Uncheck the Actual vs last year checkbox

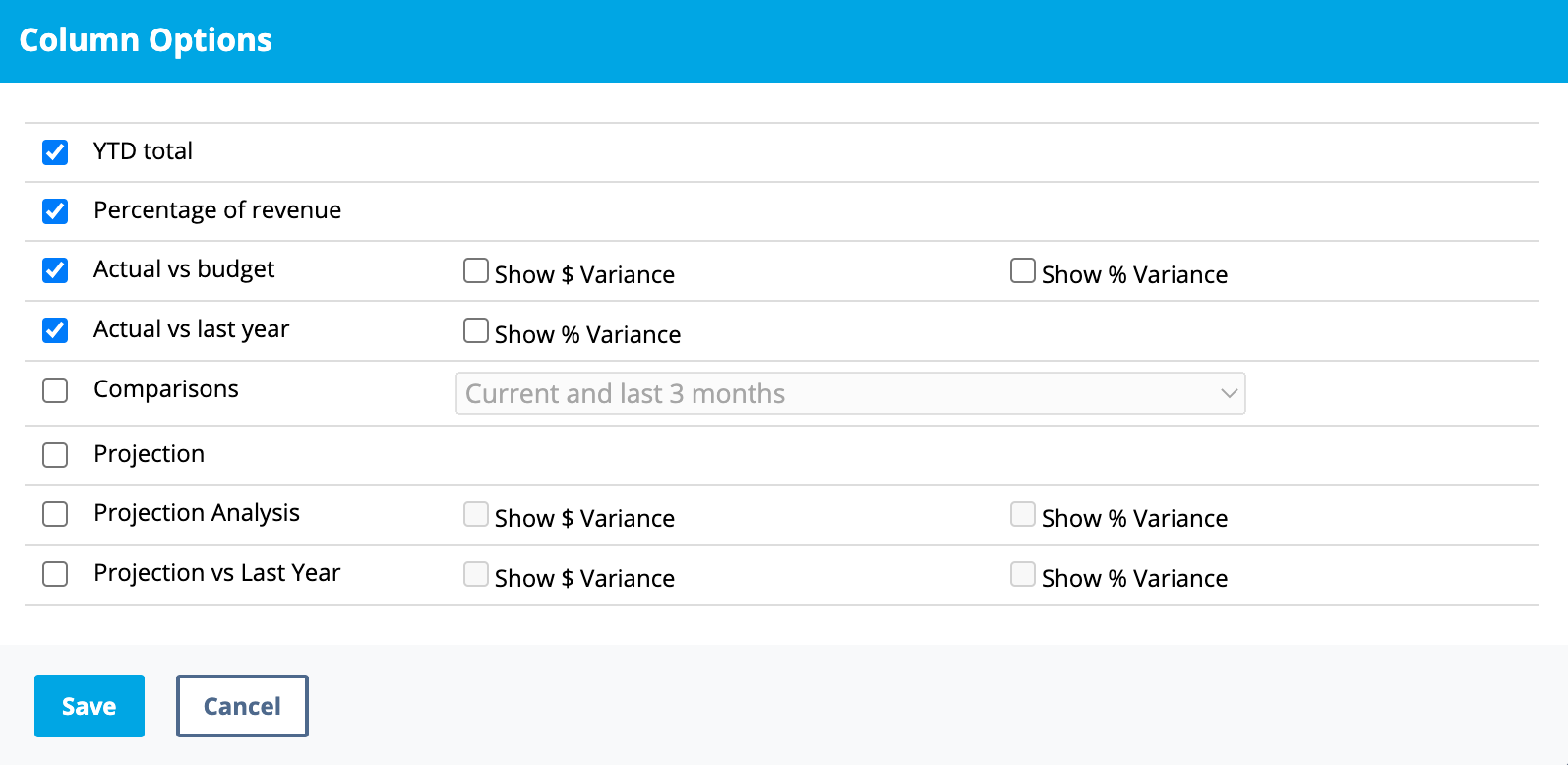coord(55,330)
